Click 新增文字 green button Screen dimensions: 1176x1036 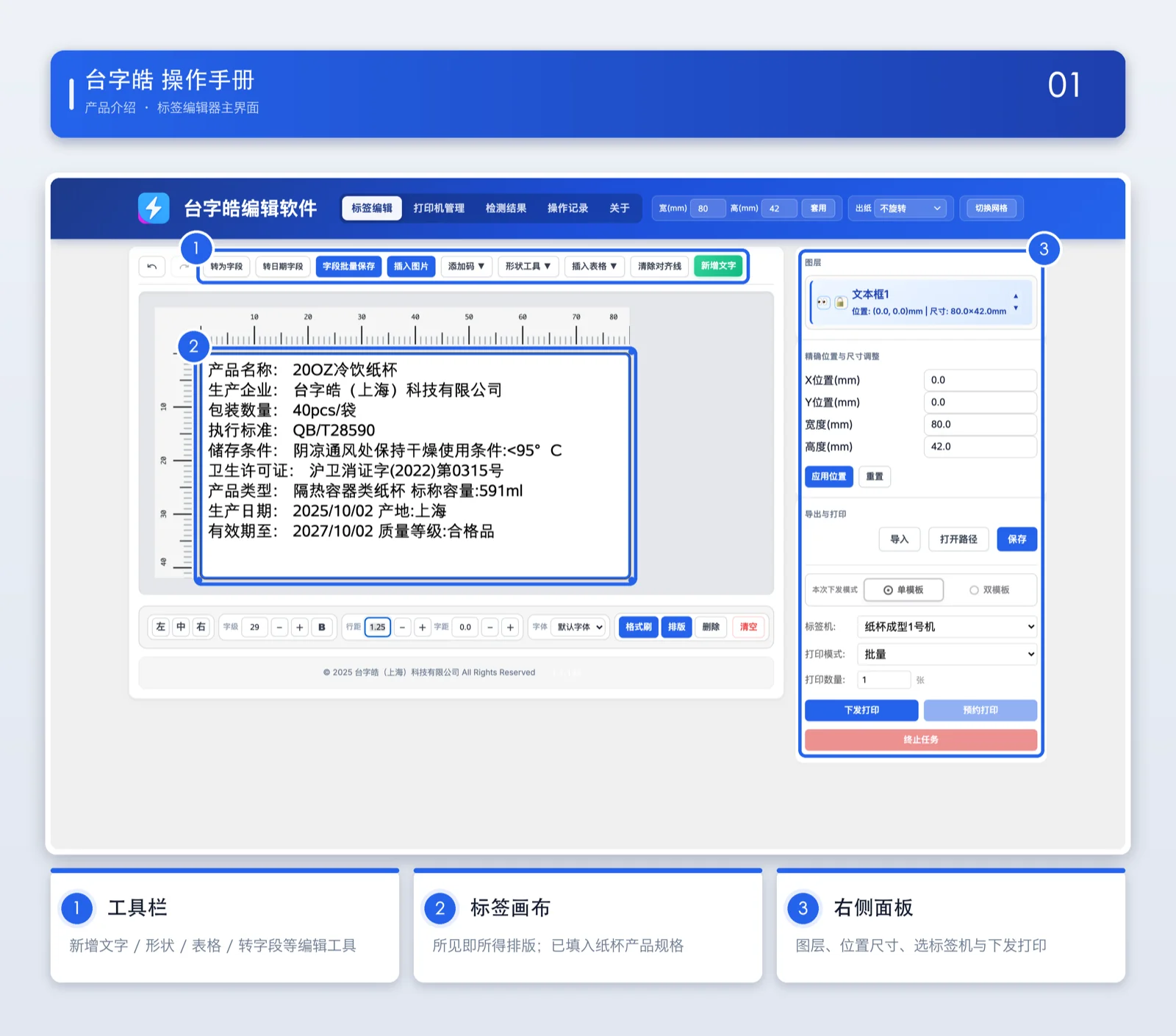(x=718, y=266)
